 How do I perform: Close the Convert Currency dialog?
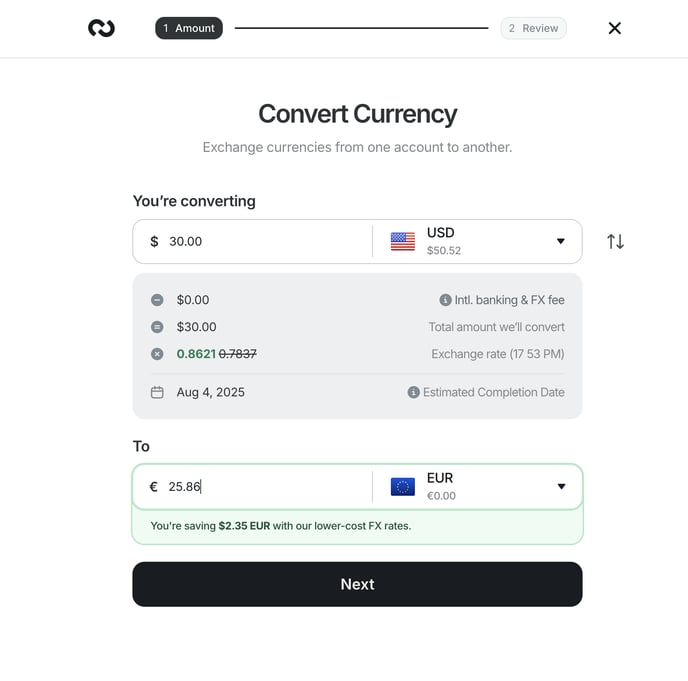[615, 28]
